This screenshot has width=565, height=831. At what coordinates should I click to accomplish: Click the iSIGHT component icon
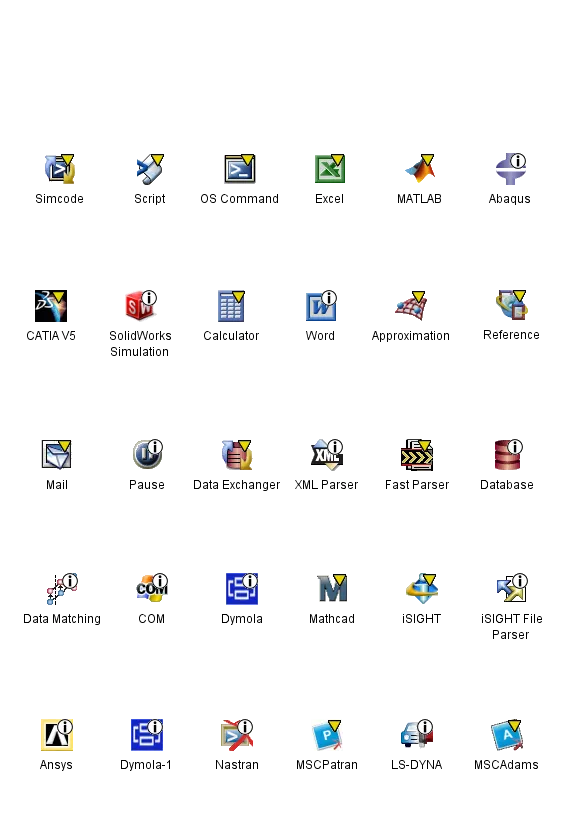(x=421, y=589)
